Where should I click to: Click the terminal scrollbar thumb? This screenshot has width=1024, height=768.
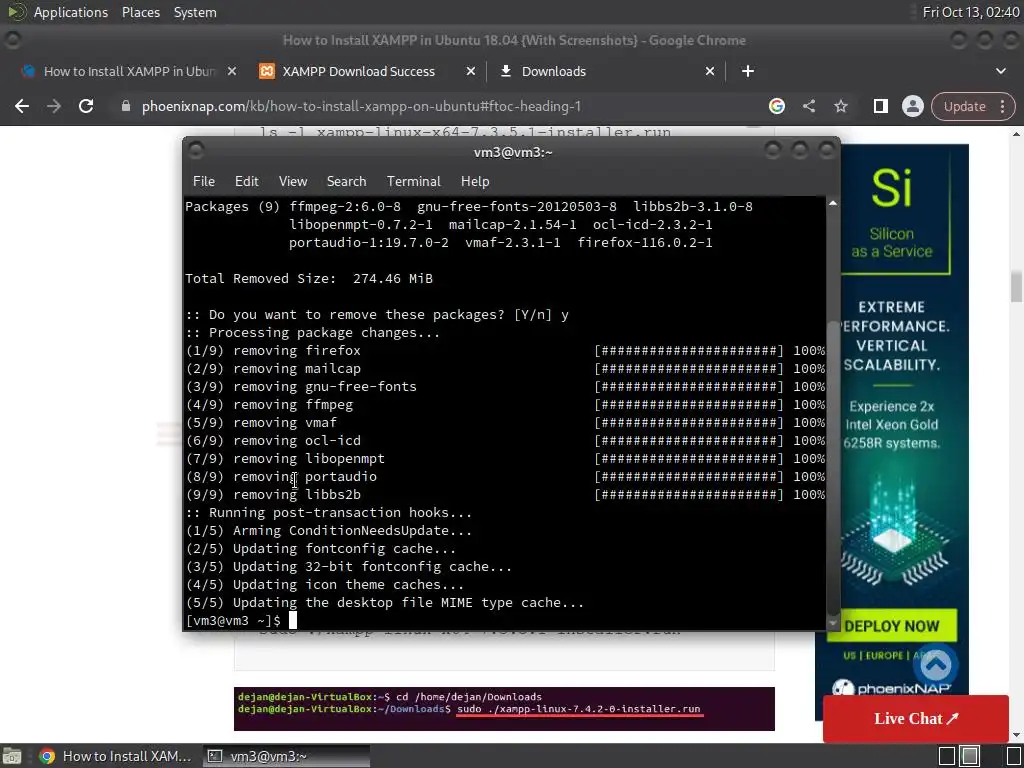[x=833, y=467]
